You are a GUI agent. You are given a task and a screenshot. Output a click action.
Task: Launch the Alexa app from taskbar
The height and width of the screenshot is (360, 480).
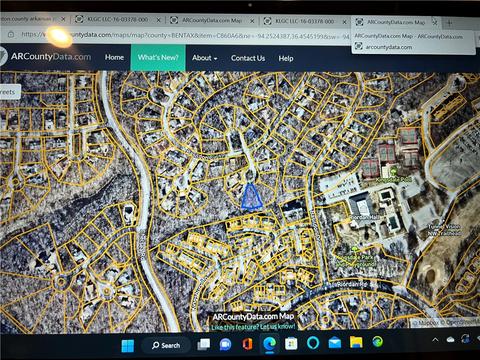pyautogui.click(x=313, y=343)
